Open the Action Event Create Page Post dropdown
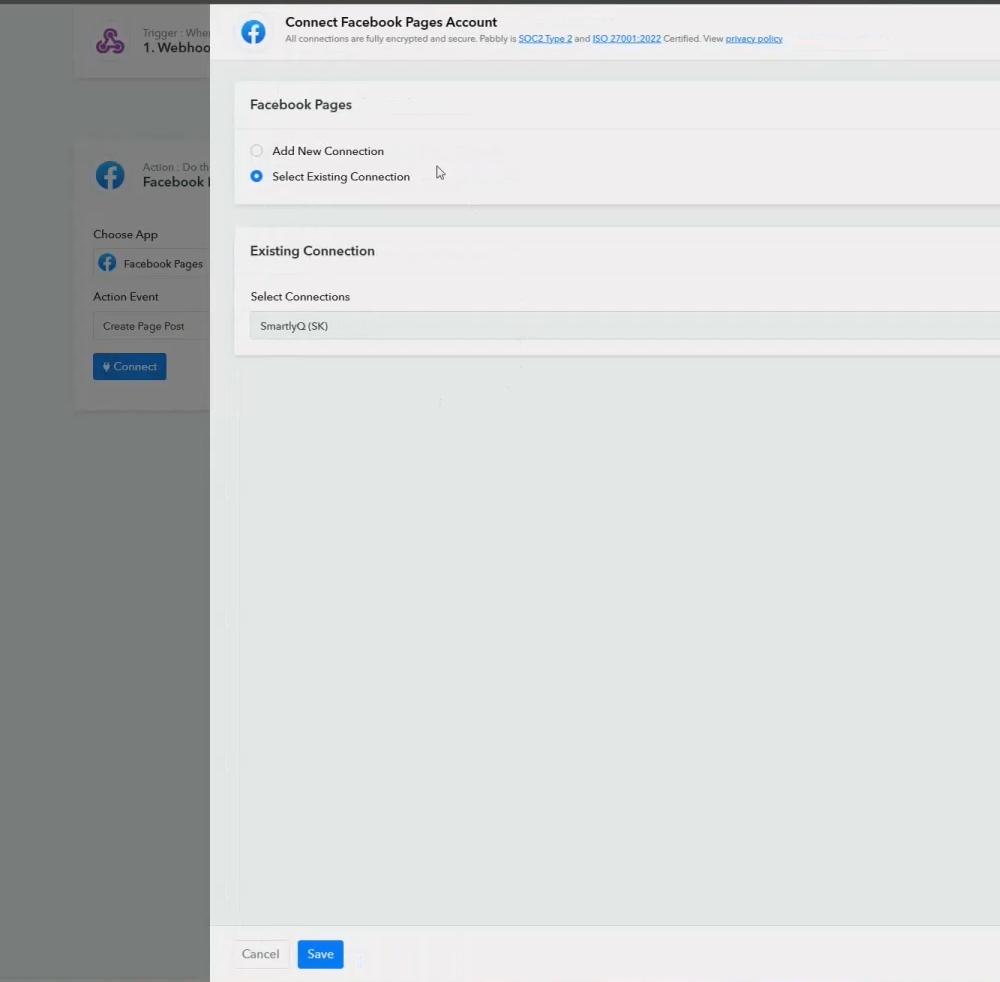Viewport: 1000px width, 982px height. point(152,326)
